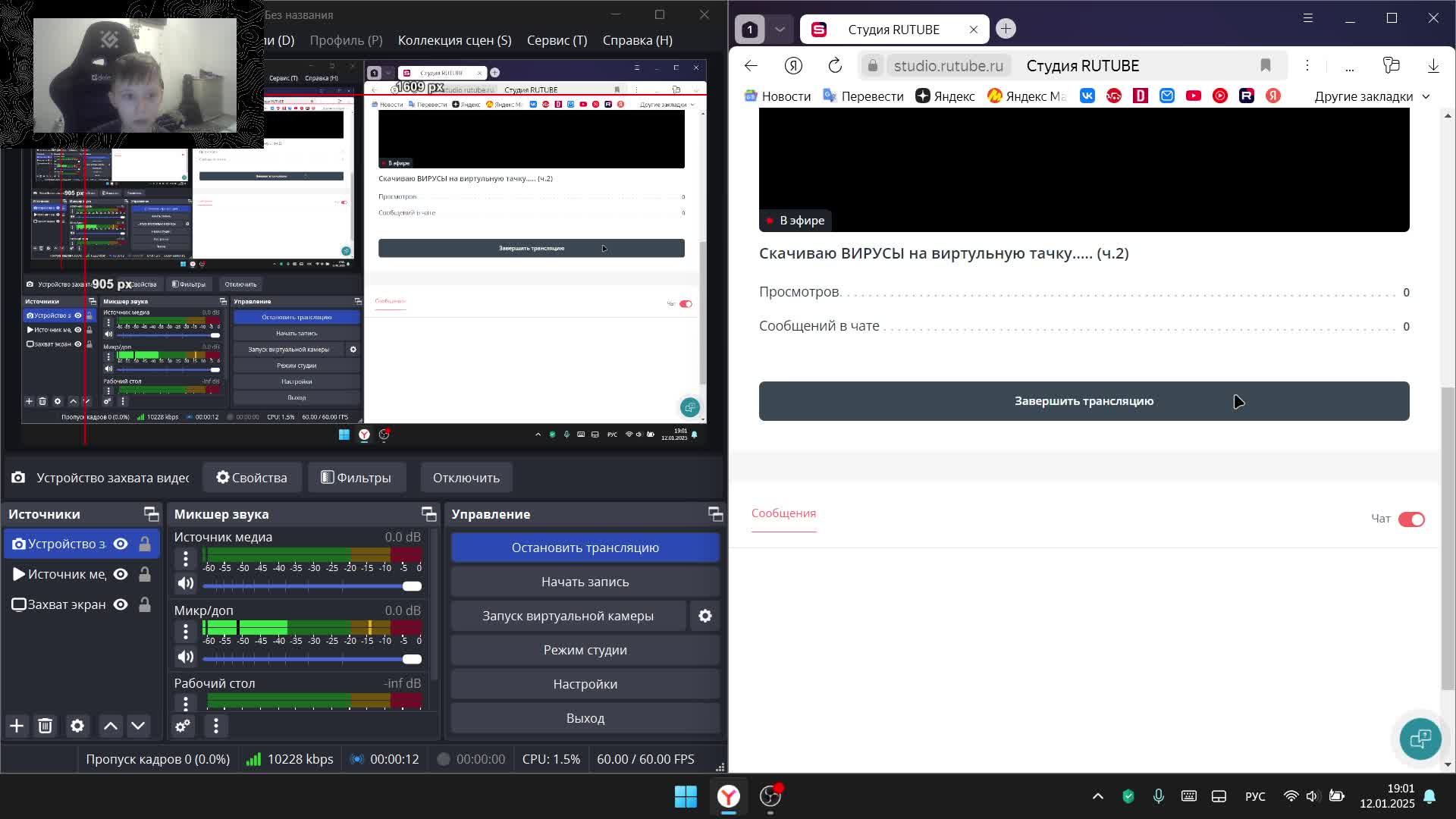Adjust Источник медиа volume slider
This screenshot has height=819, width=1456.
click(312, 586)
